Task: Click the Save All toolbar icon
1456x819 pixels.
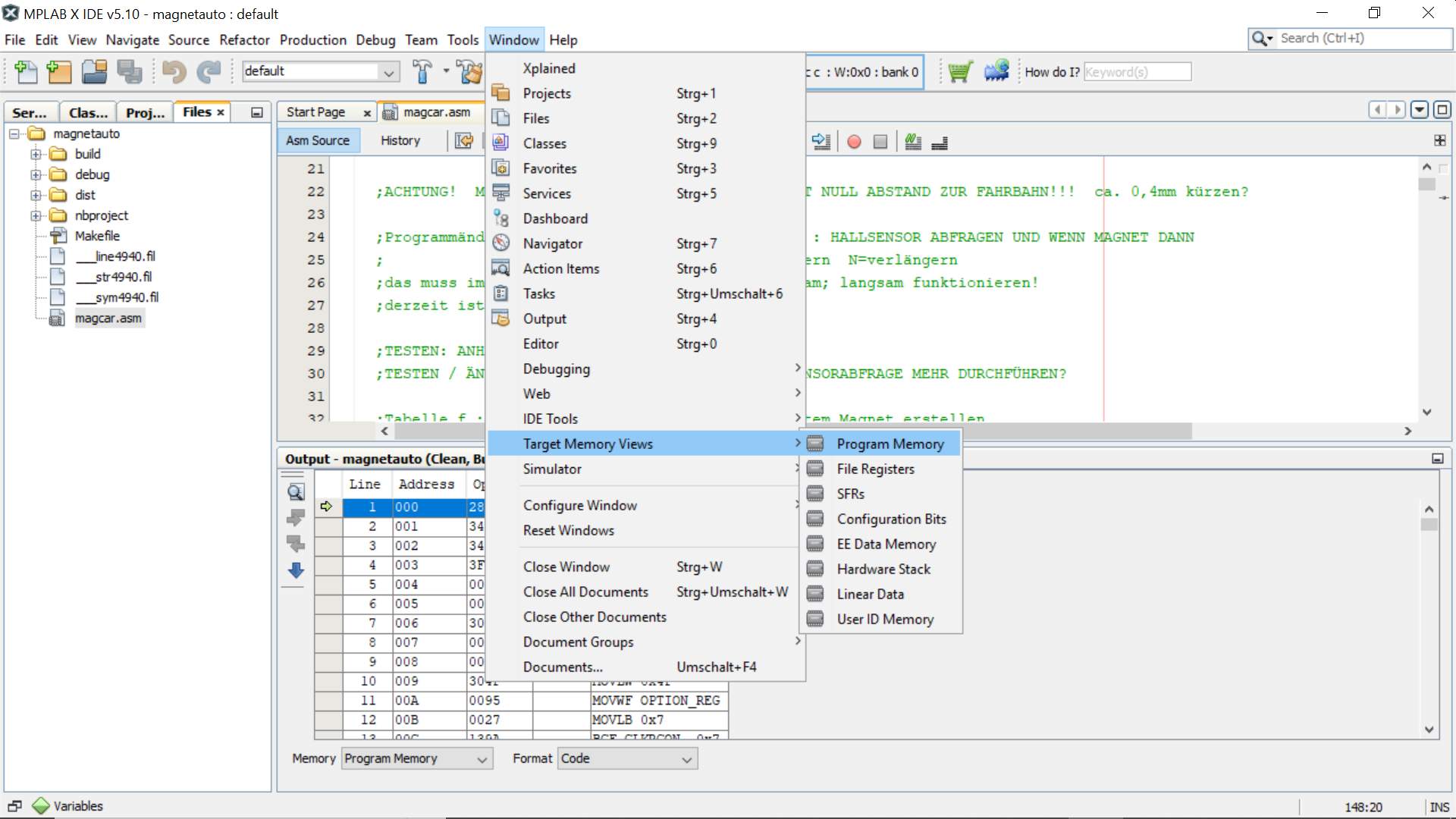Action: click(x=130, y=72)
